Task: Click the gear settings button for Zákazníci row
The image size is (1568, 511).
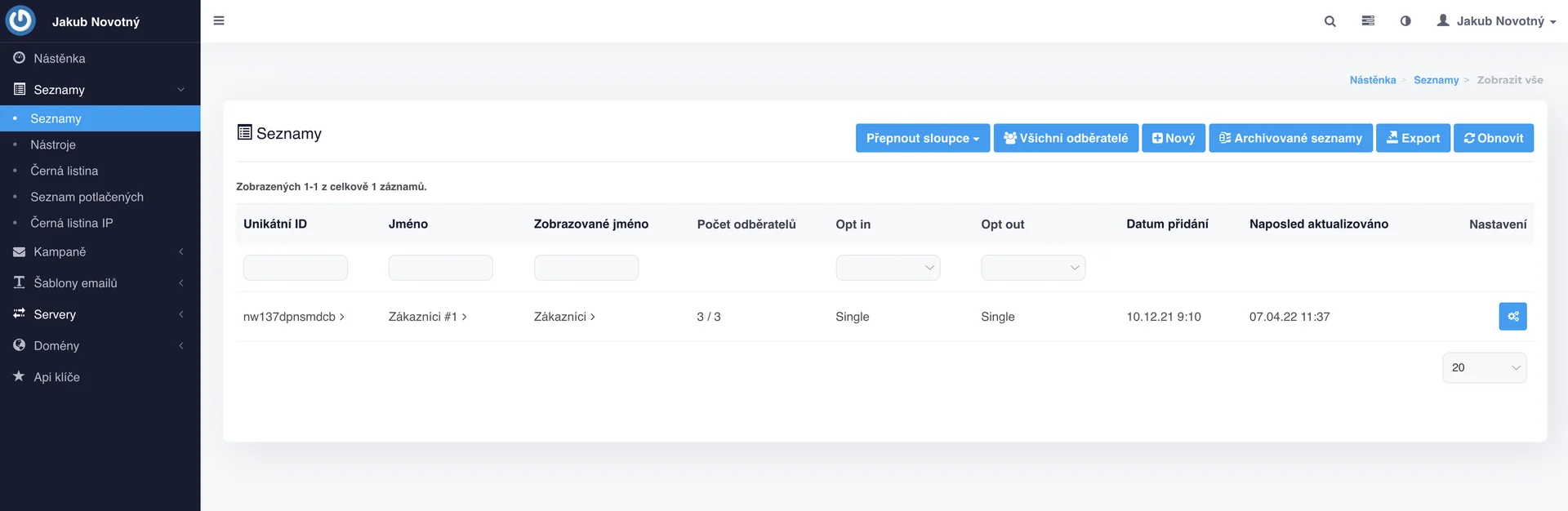Action: point(1512,317)
